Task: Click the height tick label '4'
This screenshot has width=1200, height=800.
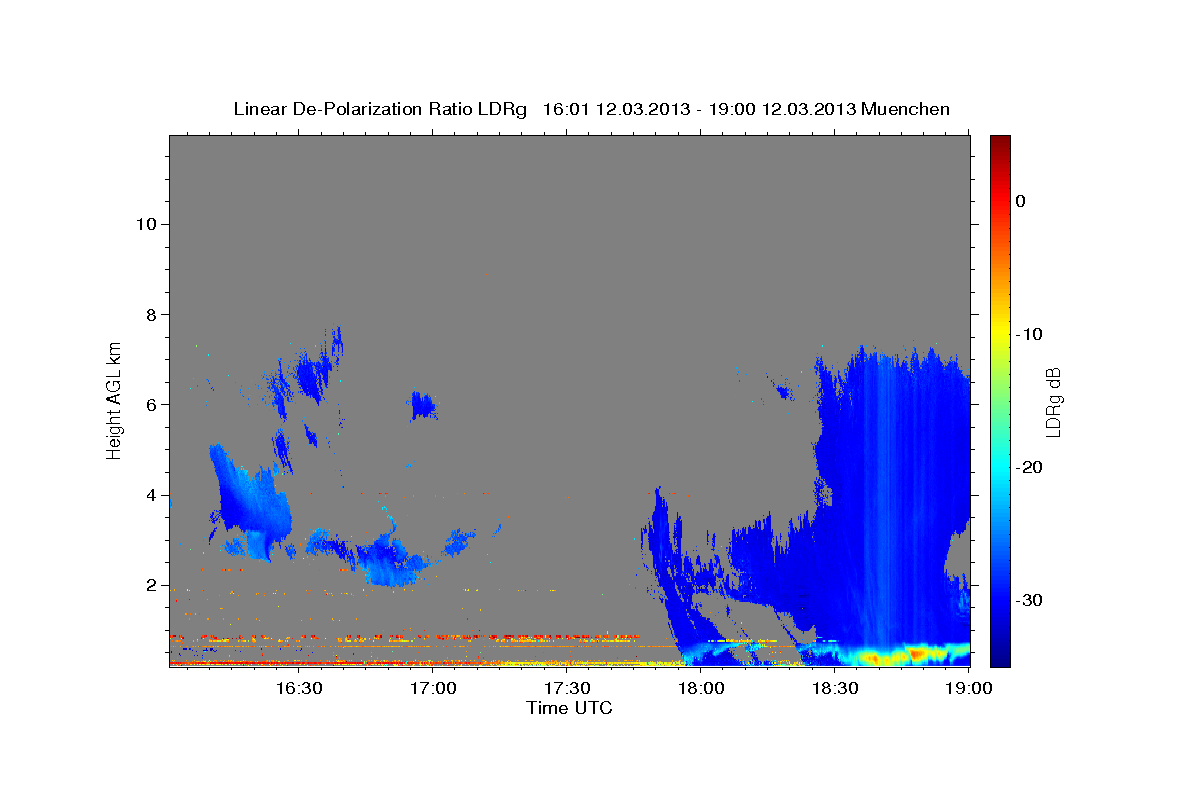Action: 150,495
